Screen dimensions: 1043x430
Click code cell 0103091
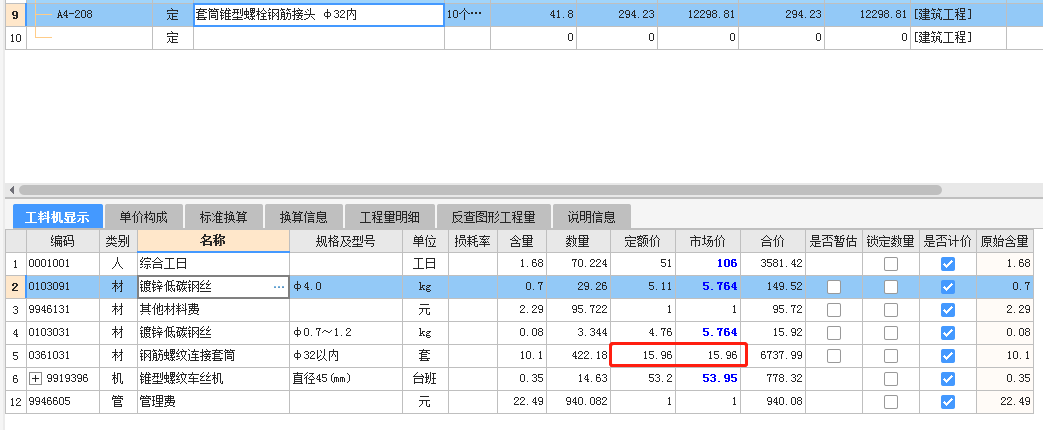(63, 287)
